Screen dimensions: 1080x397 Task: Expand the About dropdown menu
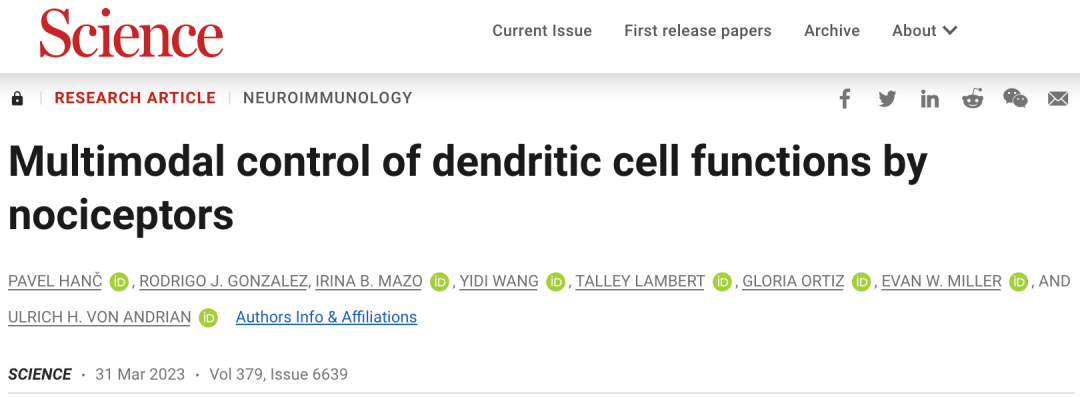924,31
